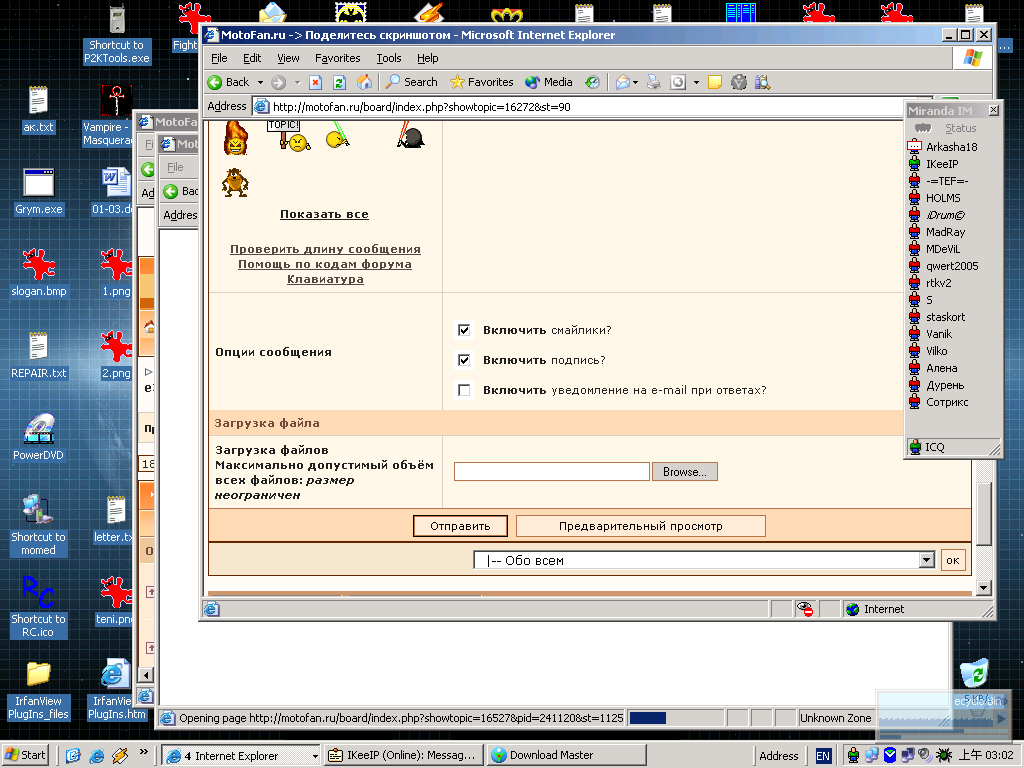
Task: Click the Mail envelope icon in the toolbar
Action: (623, 82)
